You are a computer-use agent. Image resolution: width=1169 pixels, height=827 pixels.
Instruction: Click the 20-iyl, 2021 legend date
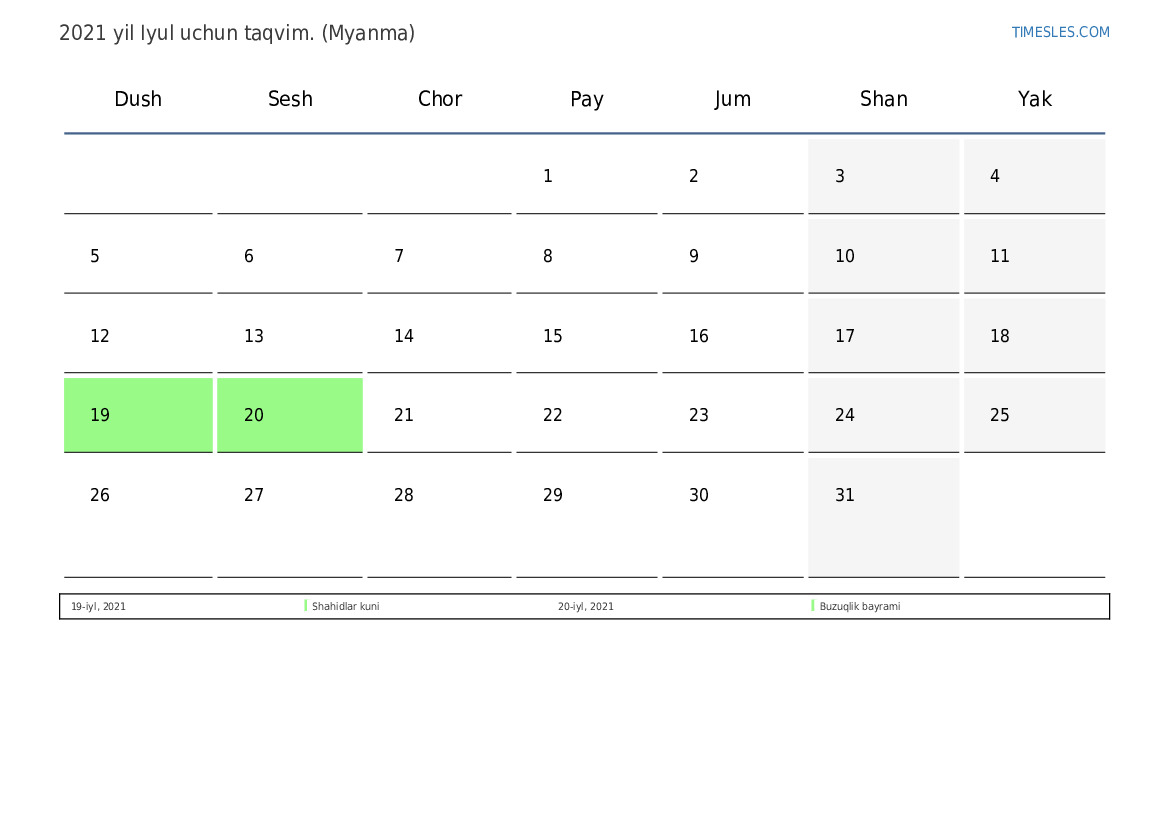tap(586, 607)
